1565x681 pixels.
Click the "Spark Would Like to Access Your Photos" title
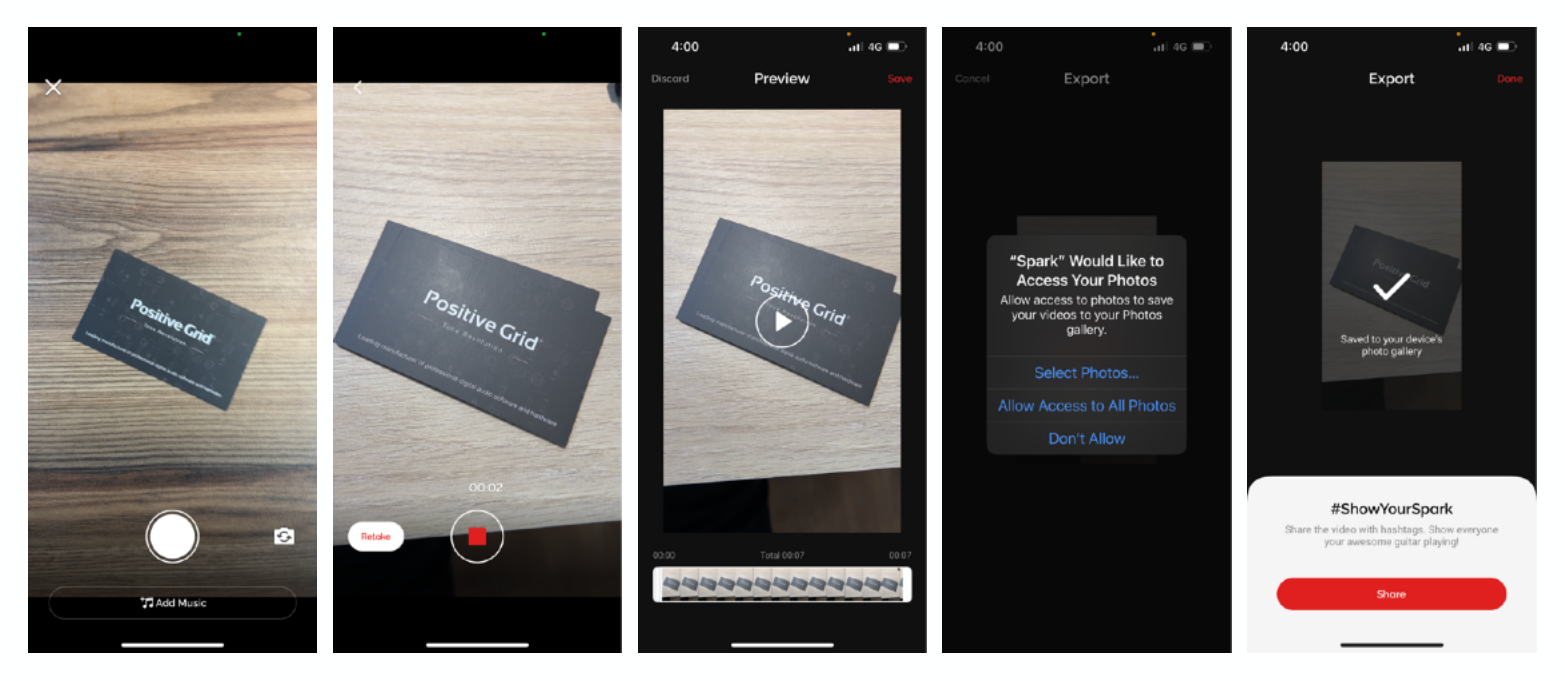click(x=1087, y=271)
